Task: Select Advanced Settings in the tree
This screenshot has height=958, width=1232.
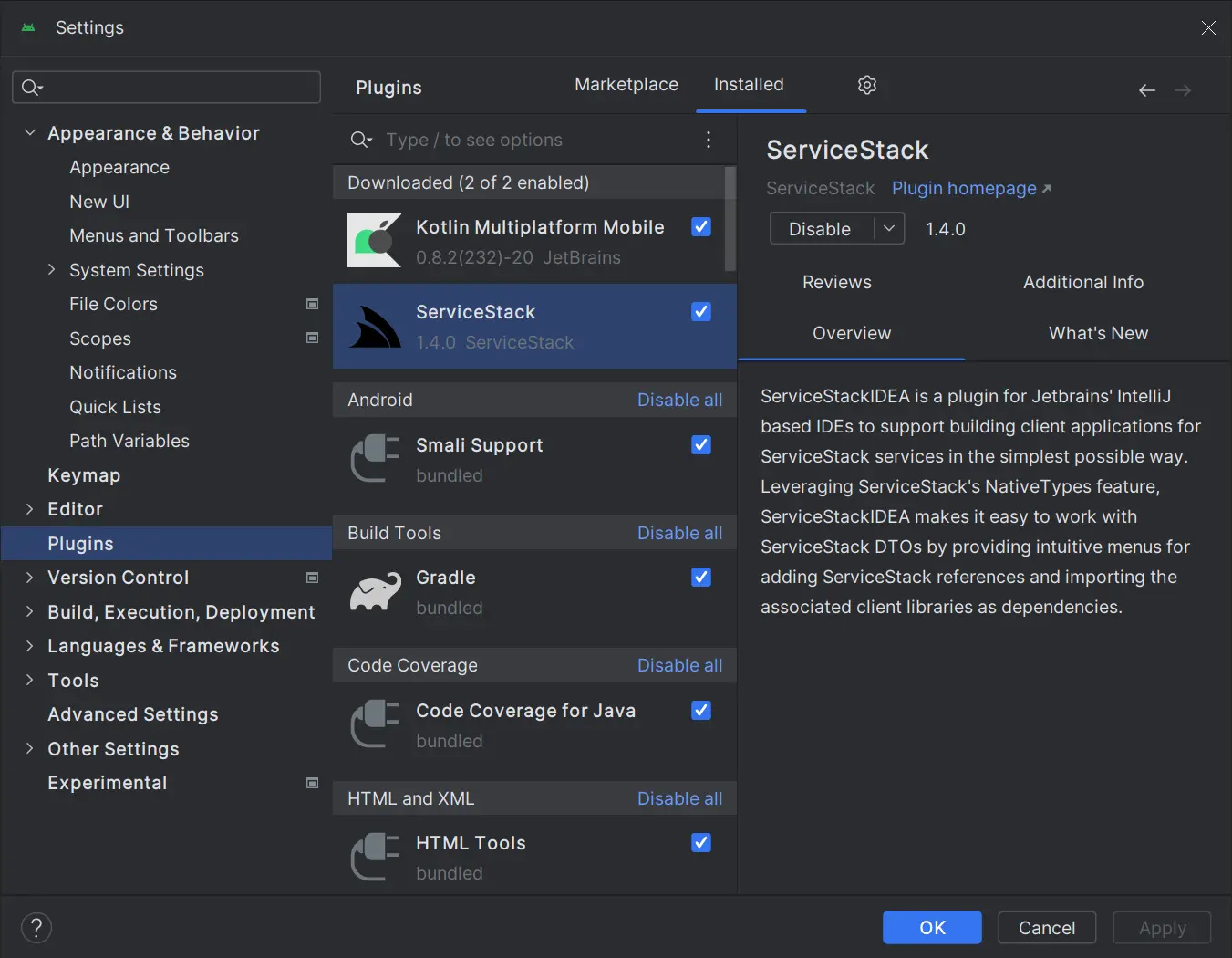Action: click(x=133, y=714)
